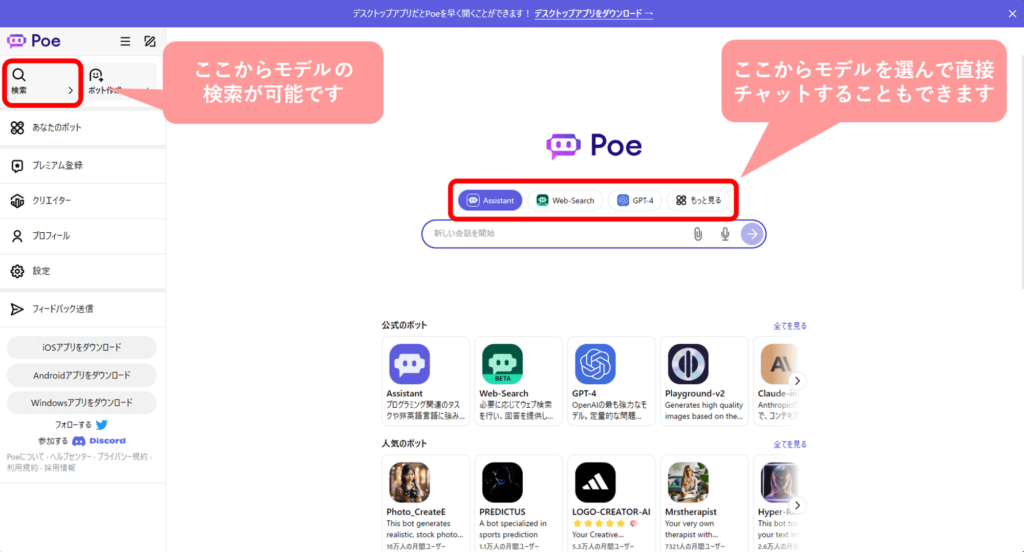Select the Assistant model chip
This screenshot has height=552, width=1024.
[490, 200]
